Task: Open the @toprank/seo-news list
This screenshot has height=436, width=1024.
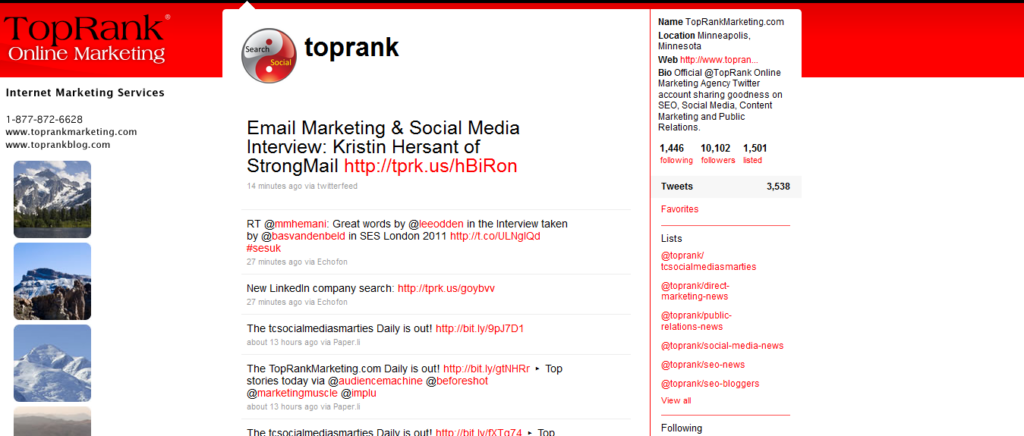Action: coord(703,364)
